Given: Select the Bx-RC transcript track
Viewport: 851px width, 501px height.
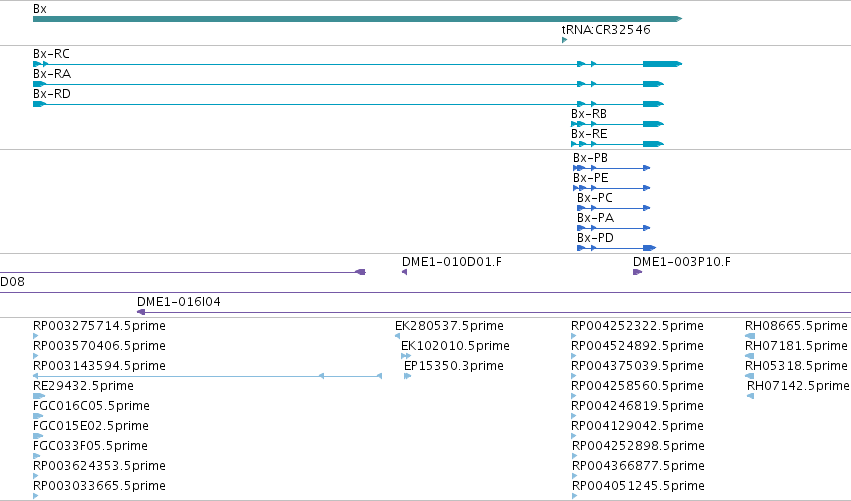Looking at the screenshot, I should (357, 64).
